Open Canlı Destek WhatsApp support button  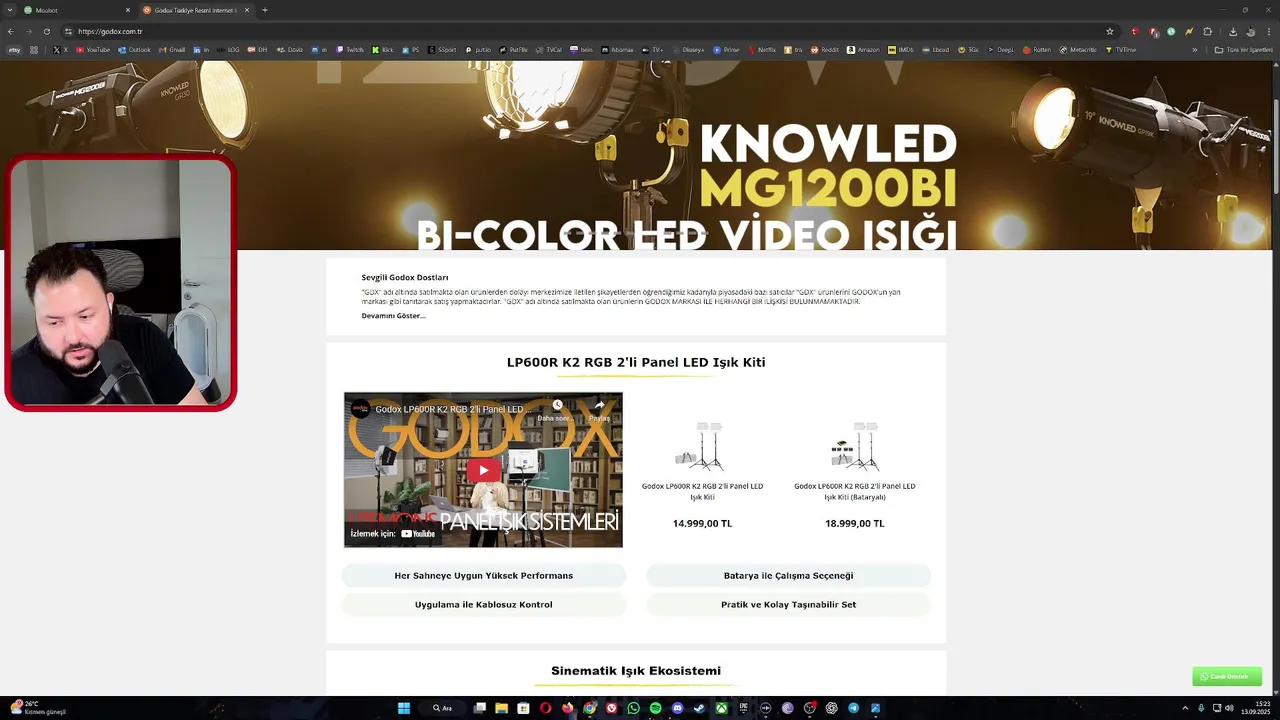pyautogui.click(x=1227, y=677)
